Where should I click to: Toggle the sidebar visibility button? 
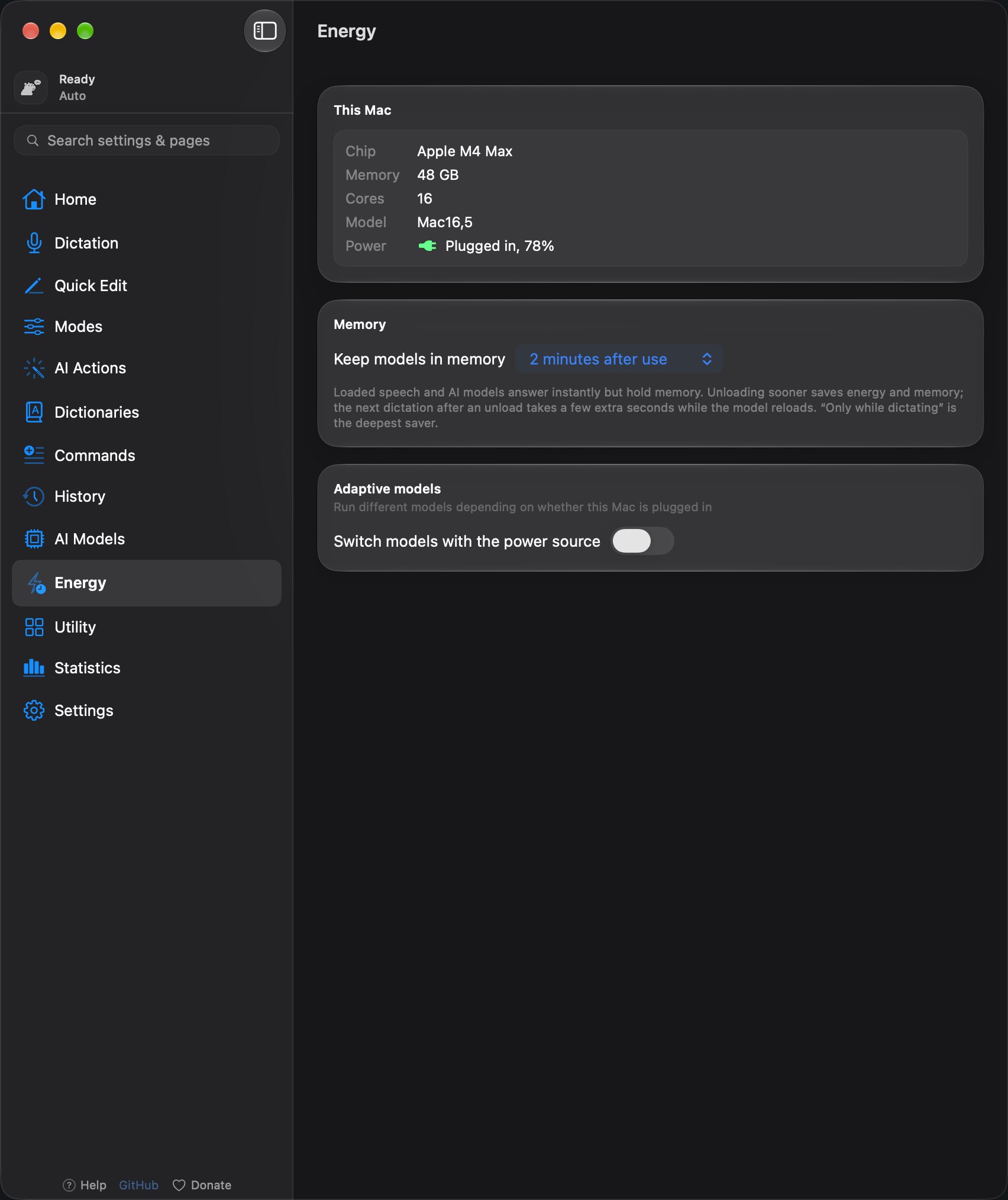(x=265, y=31)
